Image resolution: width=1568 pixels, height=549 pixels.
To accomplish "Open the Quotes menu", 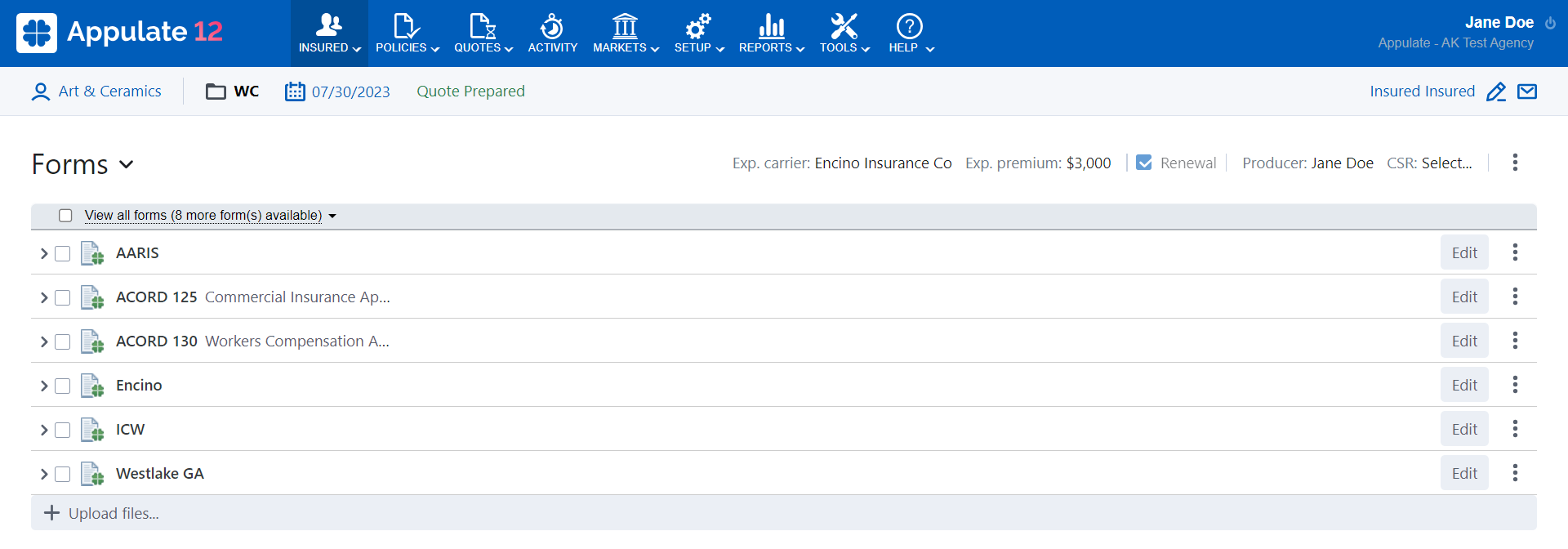I will [483, 33].
